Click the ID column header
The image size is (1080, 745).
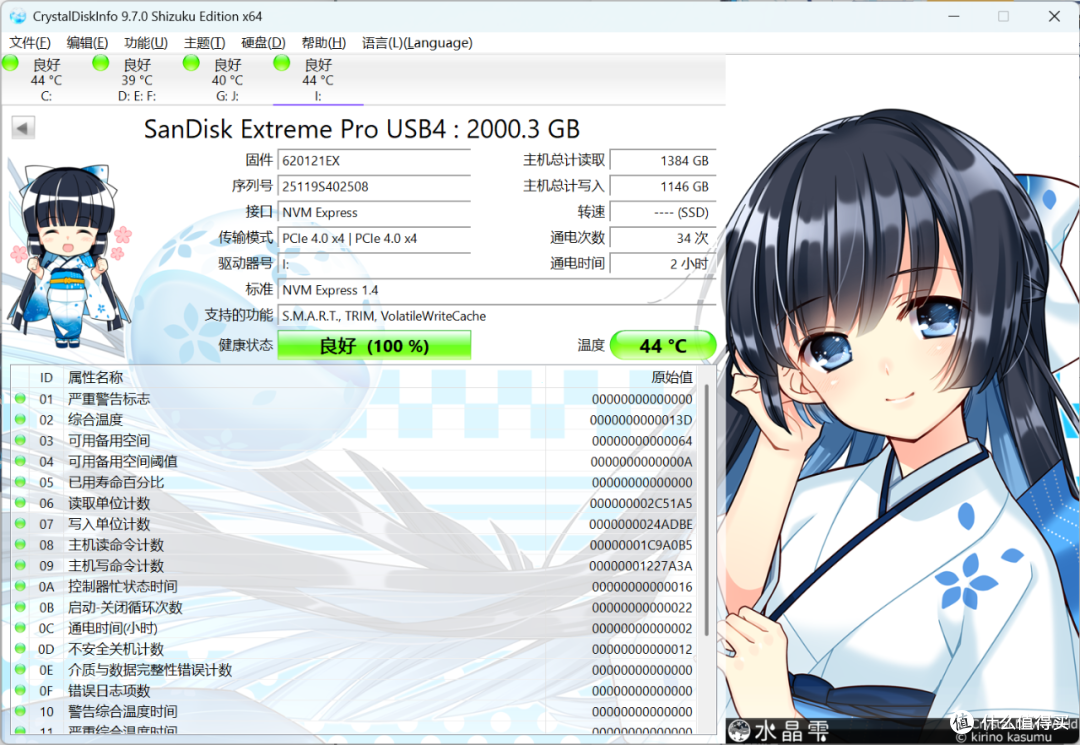[46, 377]
